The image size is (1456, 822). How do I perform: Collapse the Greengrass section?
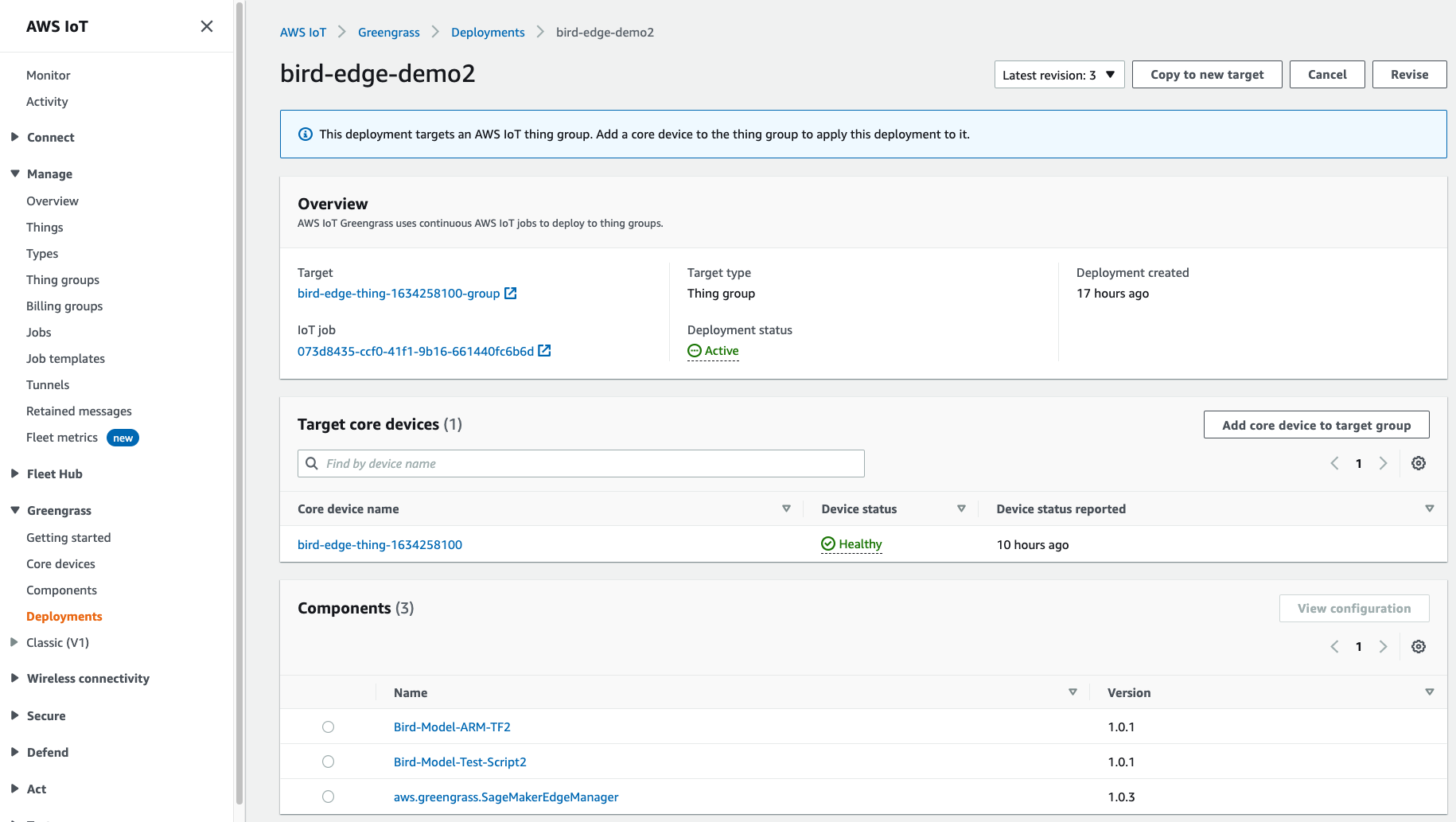click(14, 510)
